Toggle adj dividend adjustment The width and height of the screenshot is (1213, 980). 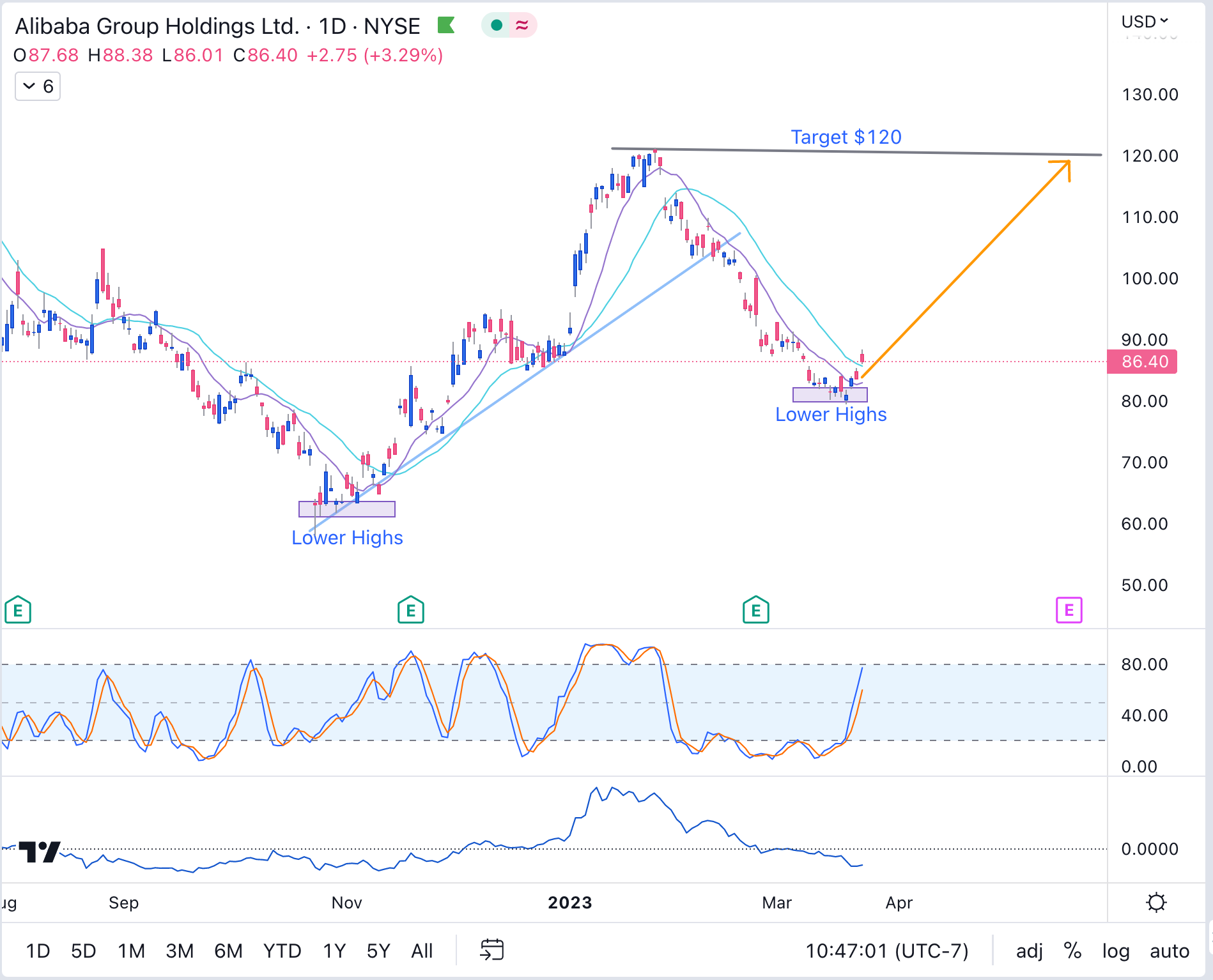pos(1030,951)
